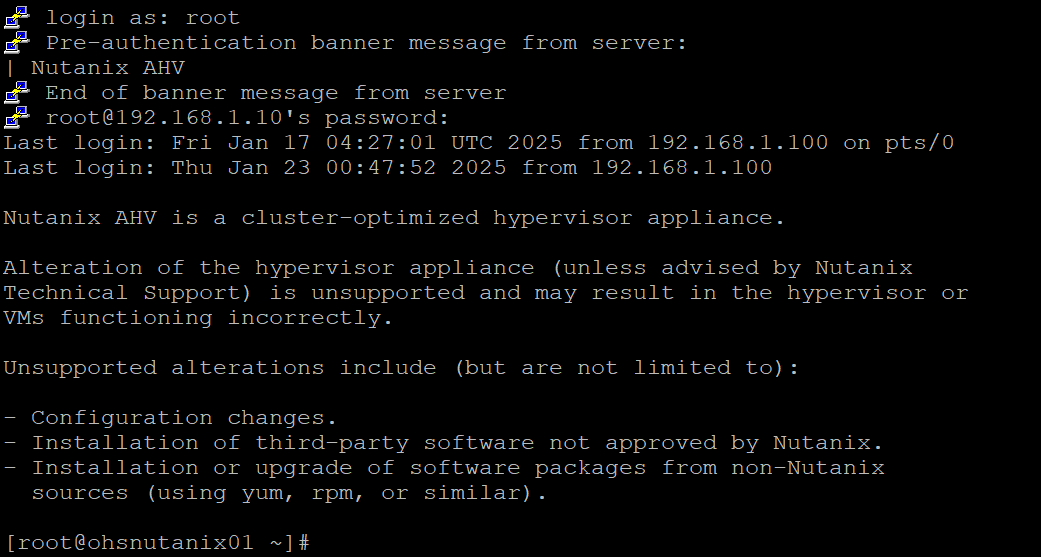Click the "Installation or upgrade of software packages" line
Screen dimensions: 1041x557
coord(444,468)
